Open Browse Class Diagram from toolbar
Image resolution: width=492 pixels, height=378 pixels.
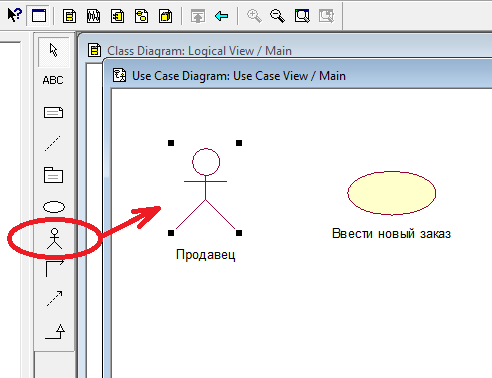(69, 16)
